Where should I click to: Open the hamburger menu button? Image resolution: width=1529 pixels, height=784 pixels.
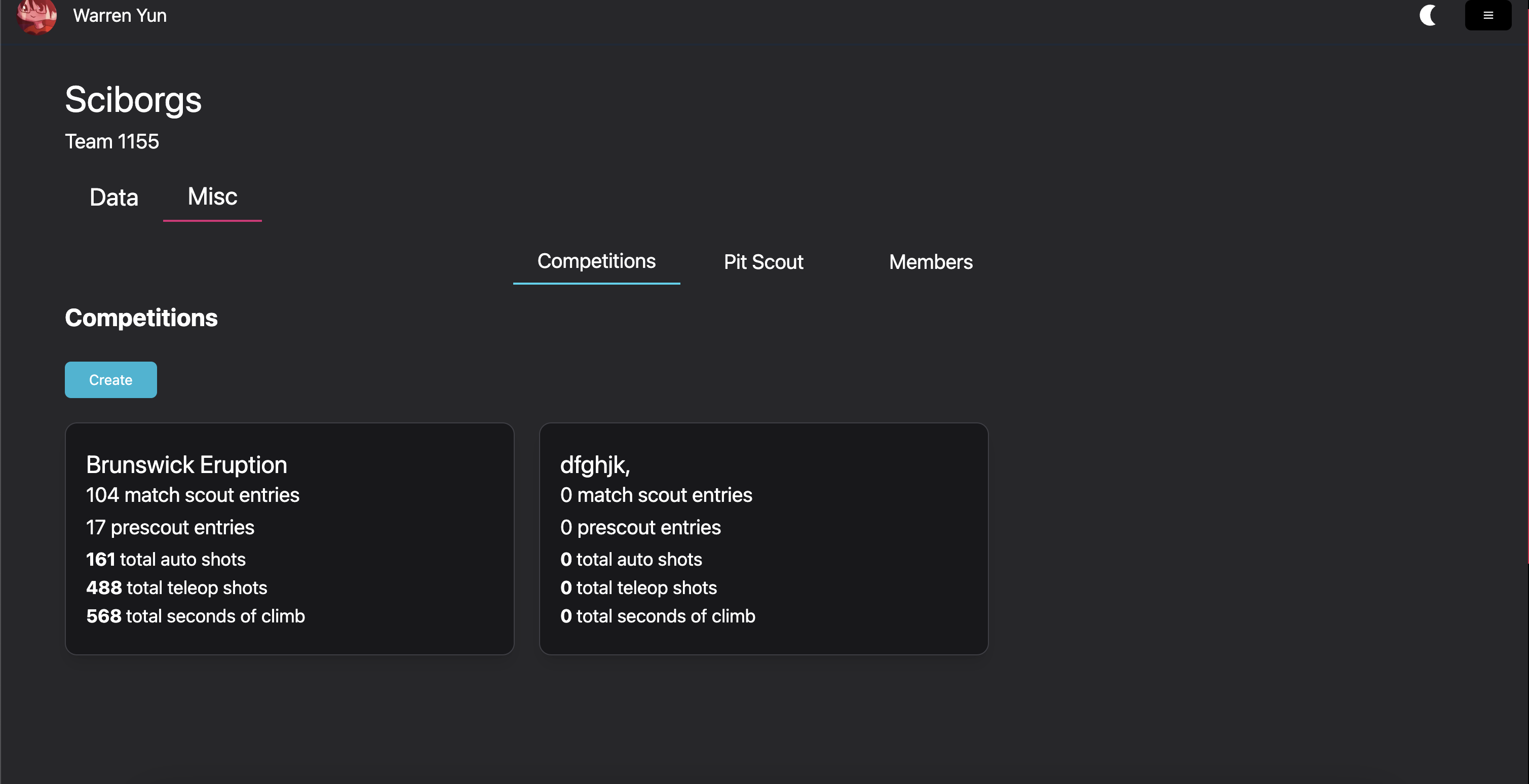click(1488, 15)
